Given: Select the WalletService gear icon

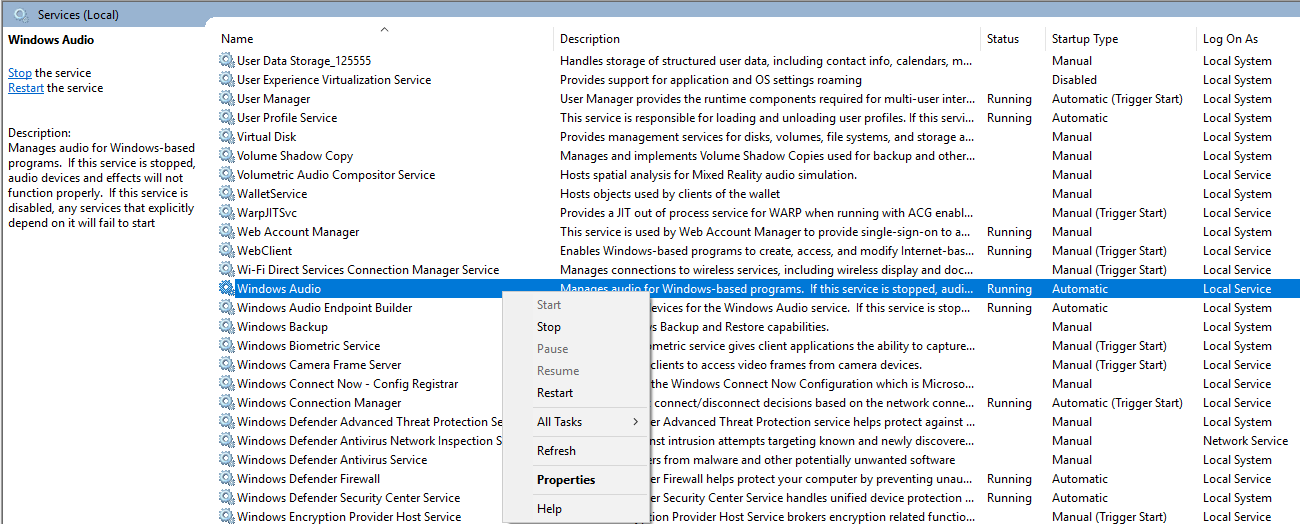Looking at the screenshot, I should tap(227, 194).
